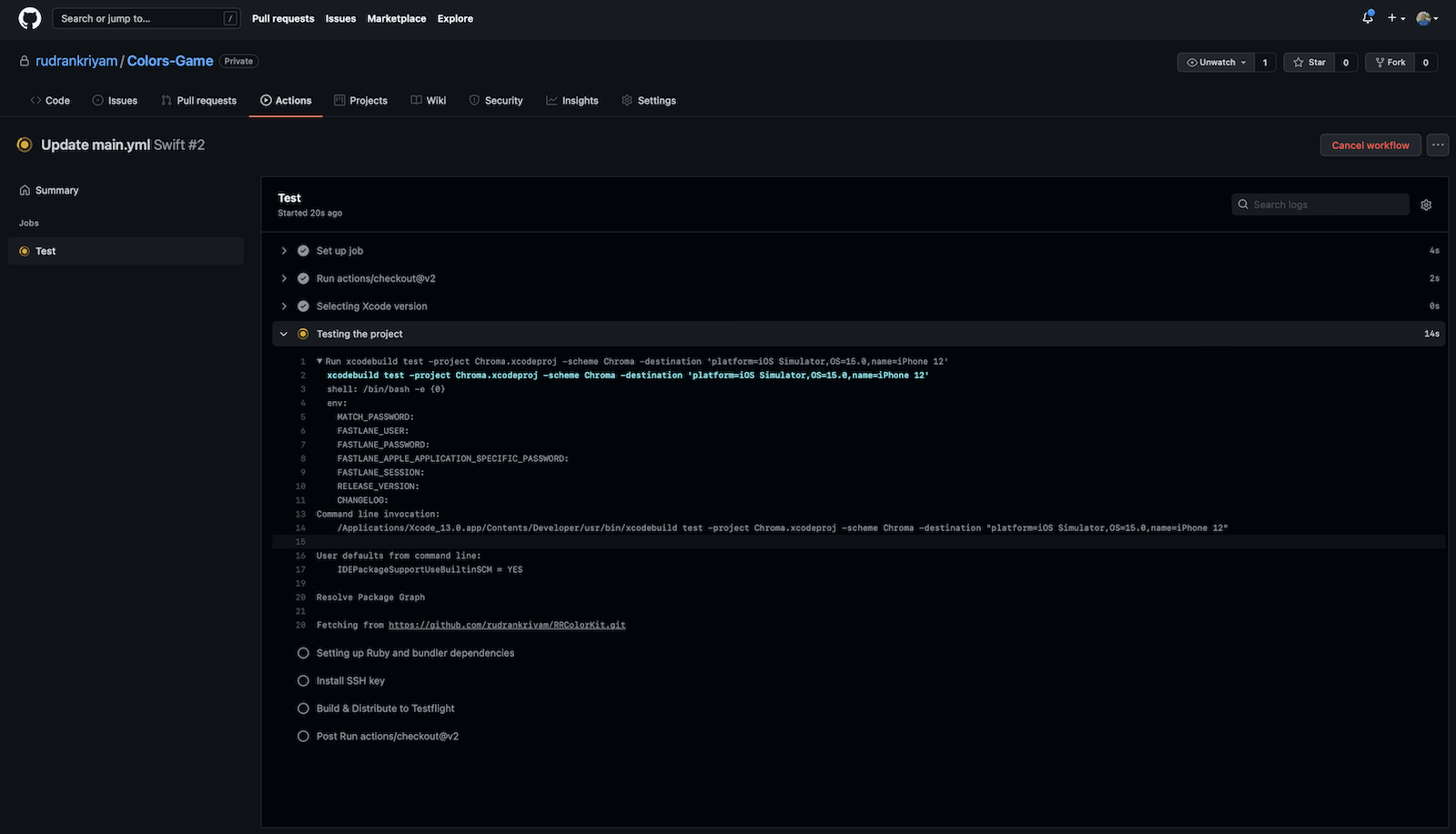Click the watchers count 1

(1265, 62)
